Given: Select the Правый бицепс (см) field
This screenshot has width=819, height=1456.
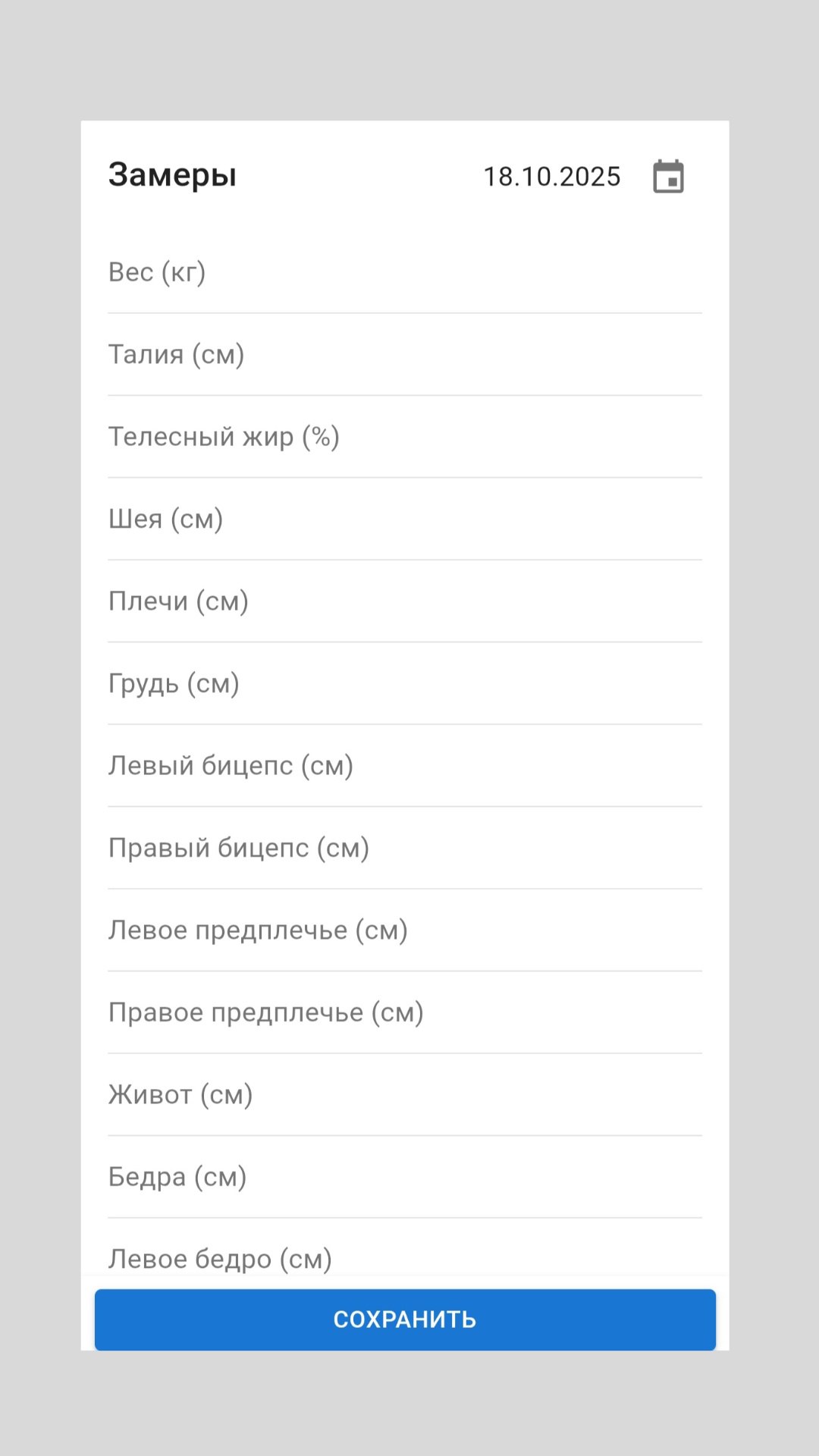Looking at the screenshot, I should pos(404,848).
